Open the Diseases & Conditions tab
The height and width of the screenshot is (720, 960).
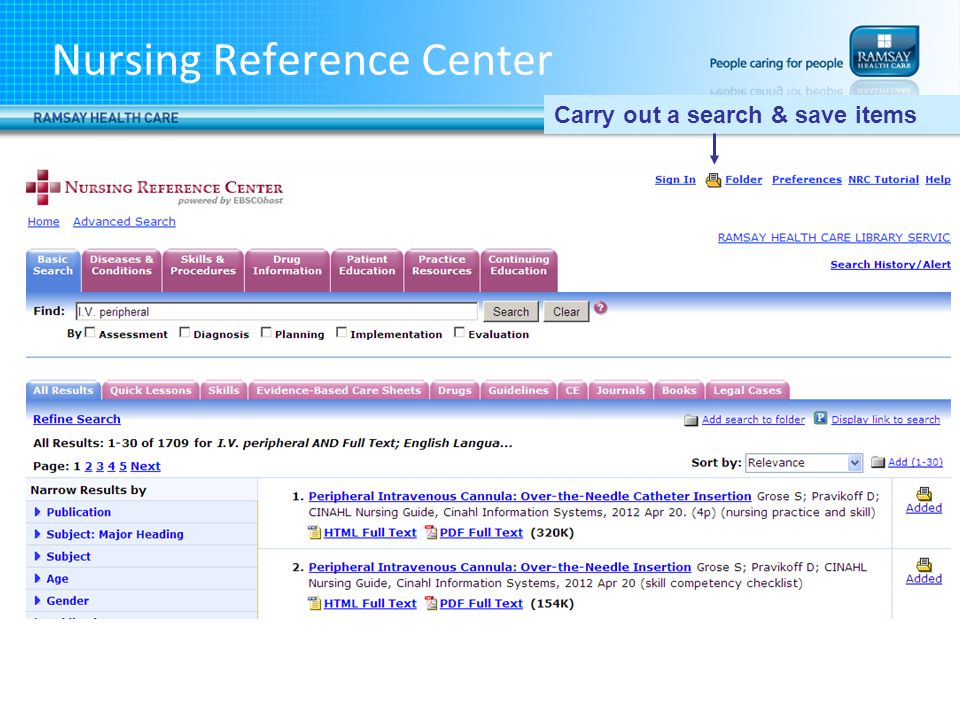(121, 270)
